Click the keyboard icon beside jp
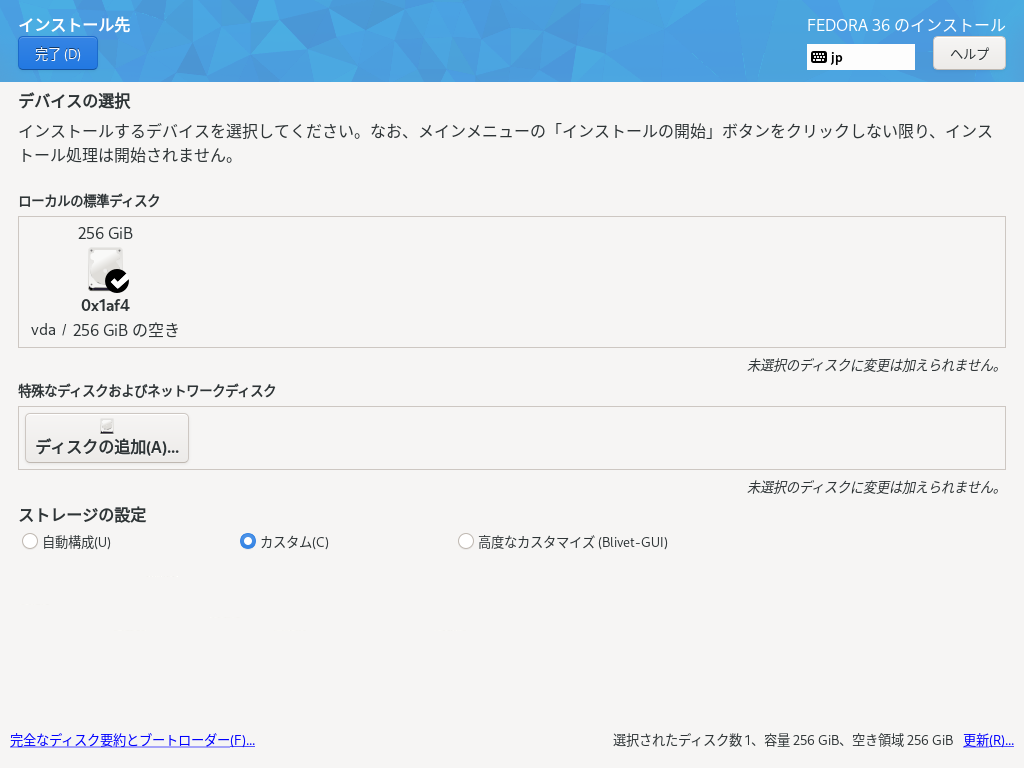This screenshot has width=1024, height=768. [818, 57]
